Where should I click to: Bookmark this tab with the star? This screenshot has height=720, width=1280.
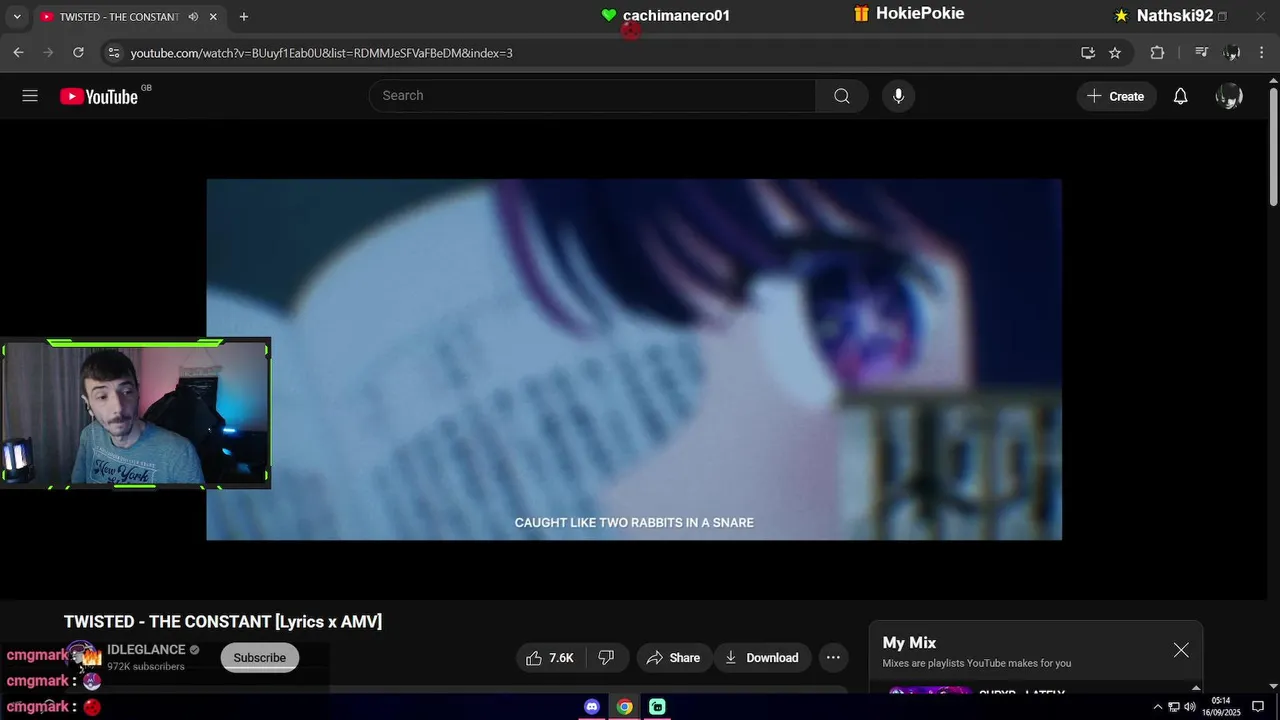pos(1115,53)
